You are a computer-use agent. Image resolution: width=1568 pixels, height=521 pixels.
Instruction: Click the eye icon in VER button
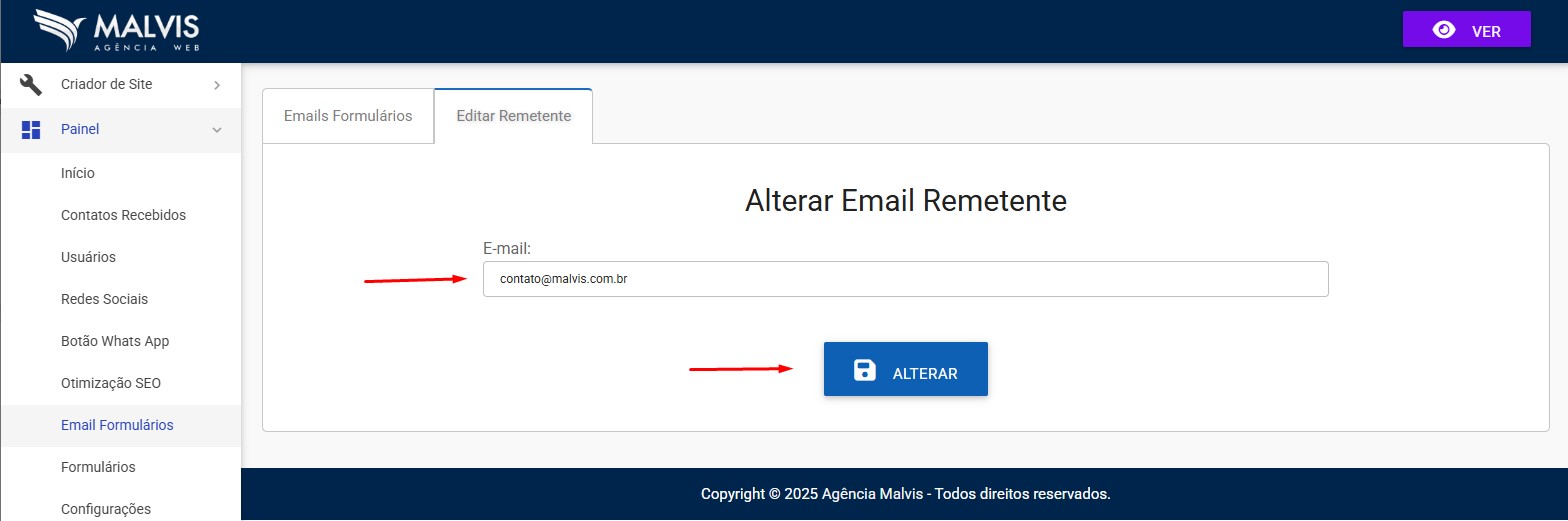[1443, 30]
